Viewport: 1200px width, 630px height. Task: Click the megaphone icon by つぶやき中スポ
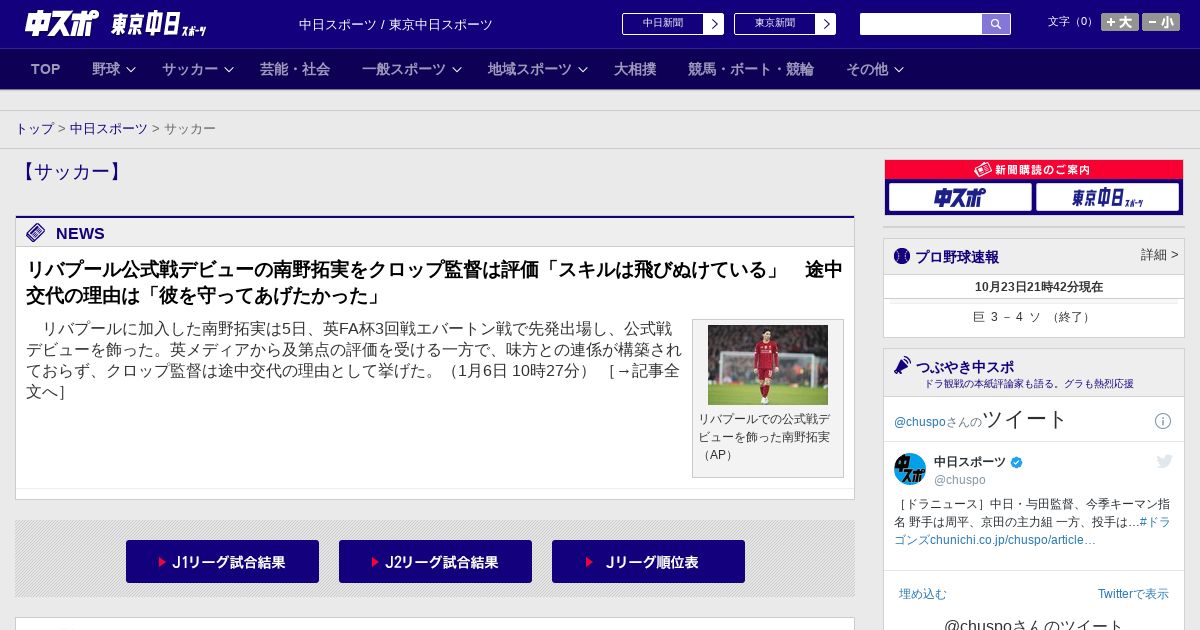coord(903,366)
